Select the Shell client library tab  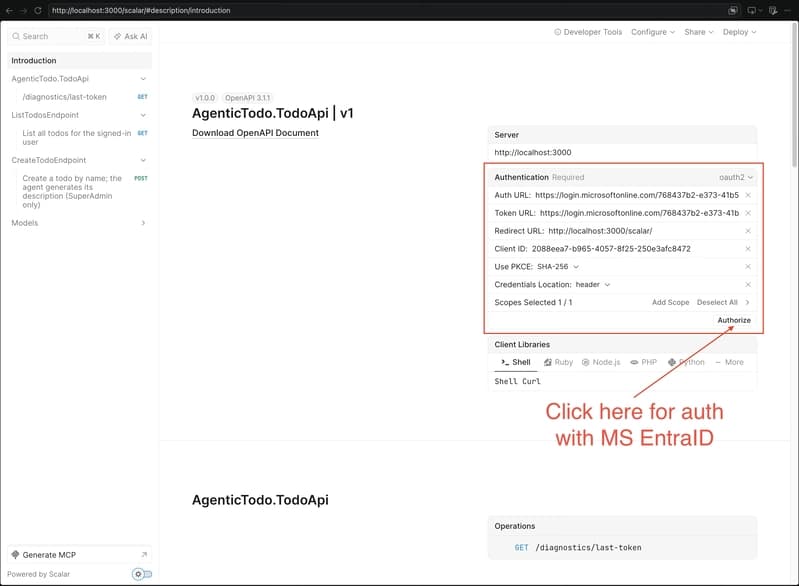tap(516, 362)
